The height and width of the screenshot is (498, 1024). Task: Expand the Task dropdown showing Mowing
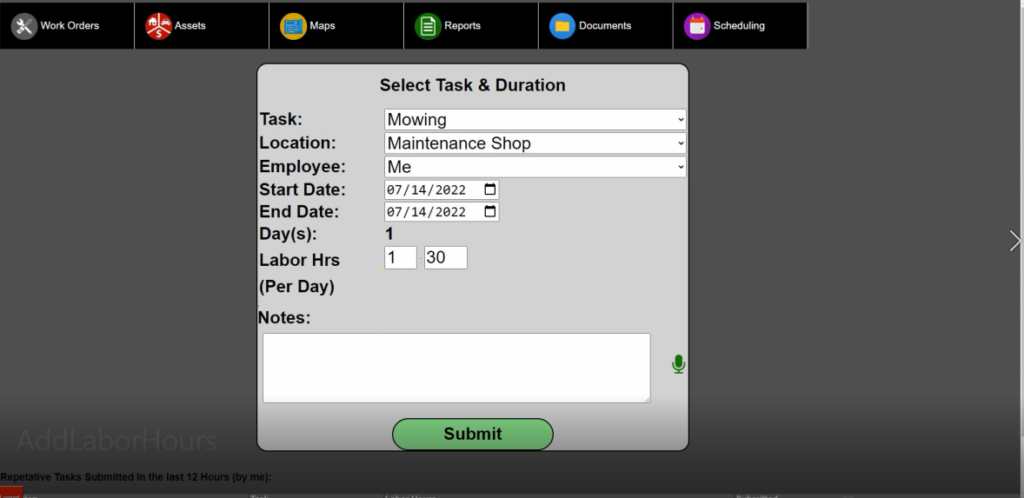(x=535, y=120)
